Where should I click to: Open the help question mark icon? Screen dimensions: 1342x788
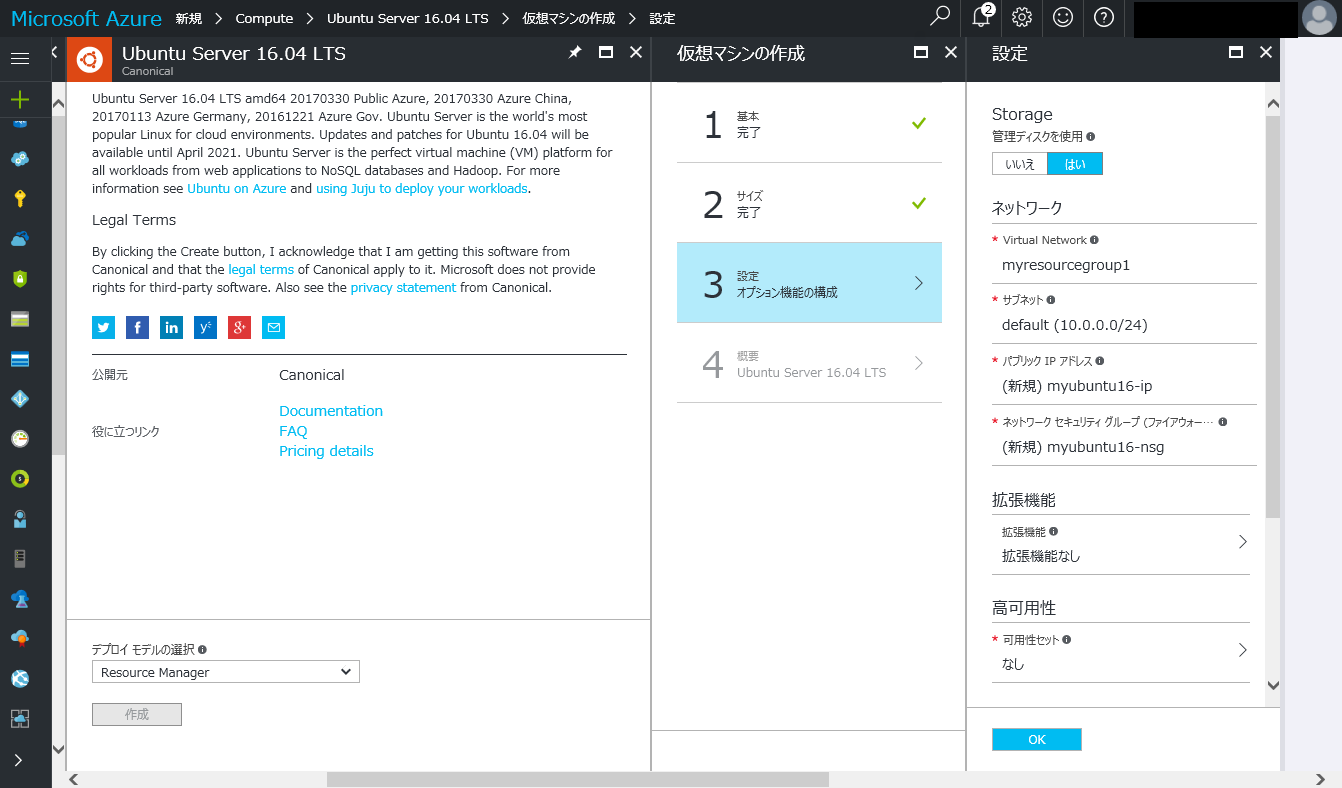click(1102, 18)
